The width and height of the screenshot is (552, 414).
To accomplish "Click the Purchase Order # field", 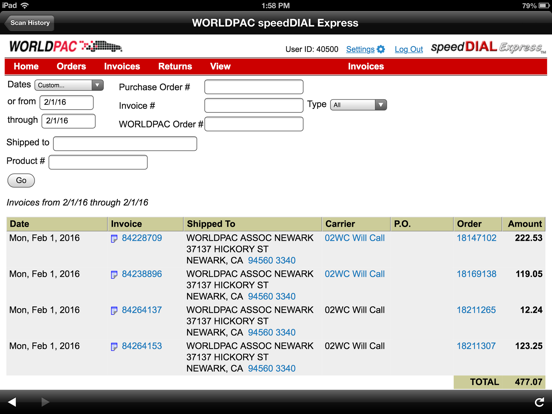I will [254, 87].
